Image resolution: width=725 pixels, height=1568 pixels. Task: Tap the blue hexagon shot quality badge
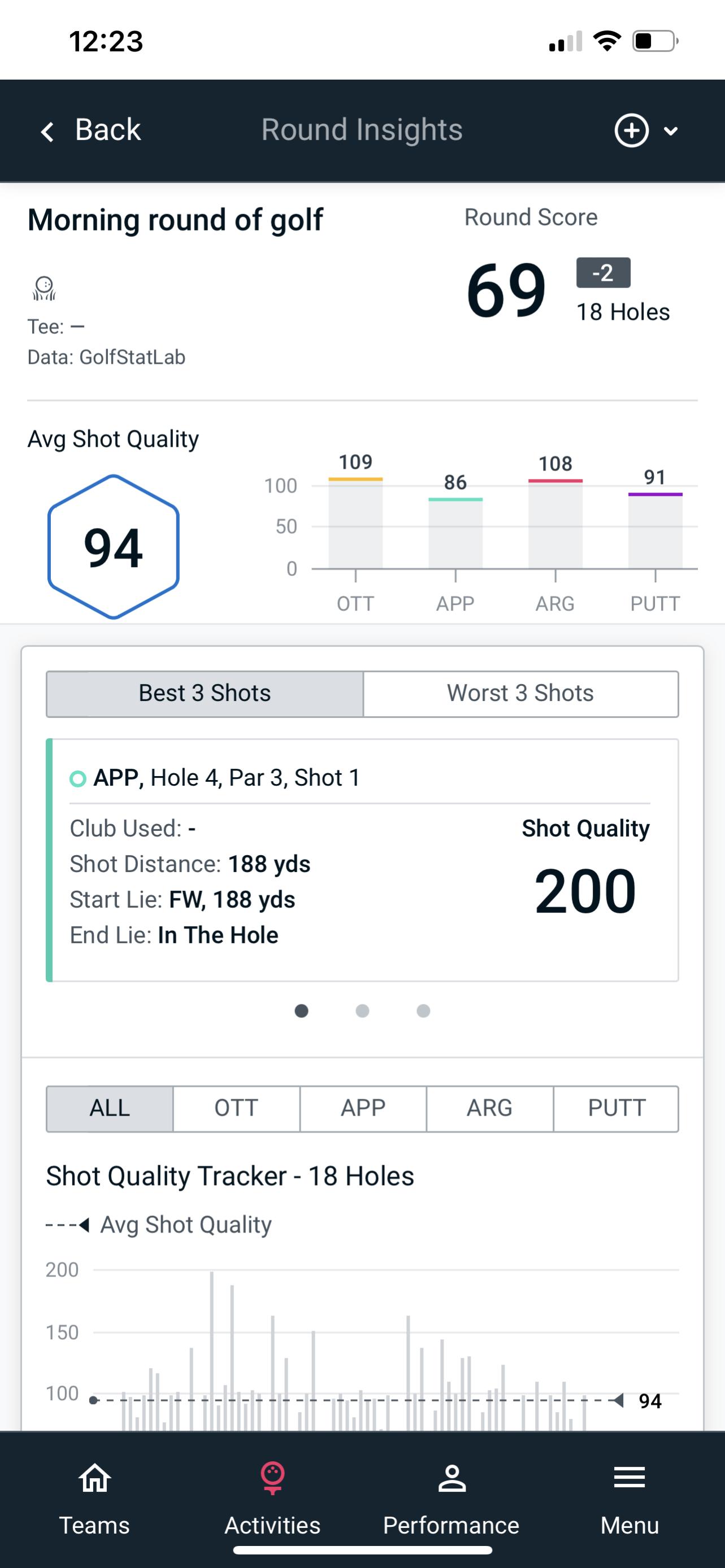(113, 547)
